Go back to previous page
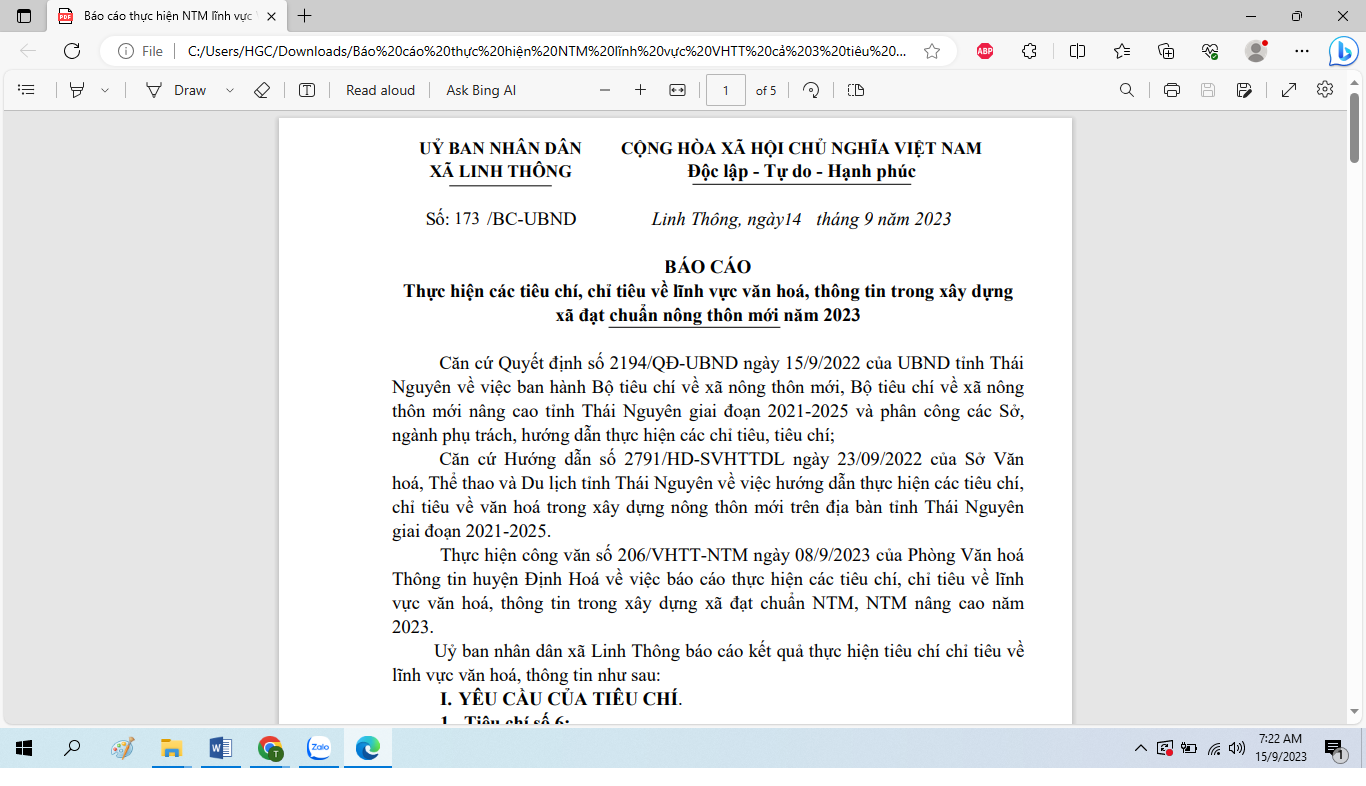The width and height of the screenshot is (1366, 786). 28,51
